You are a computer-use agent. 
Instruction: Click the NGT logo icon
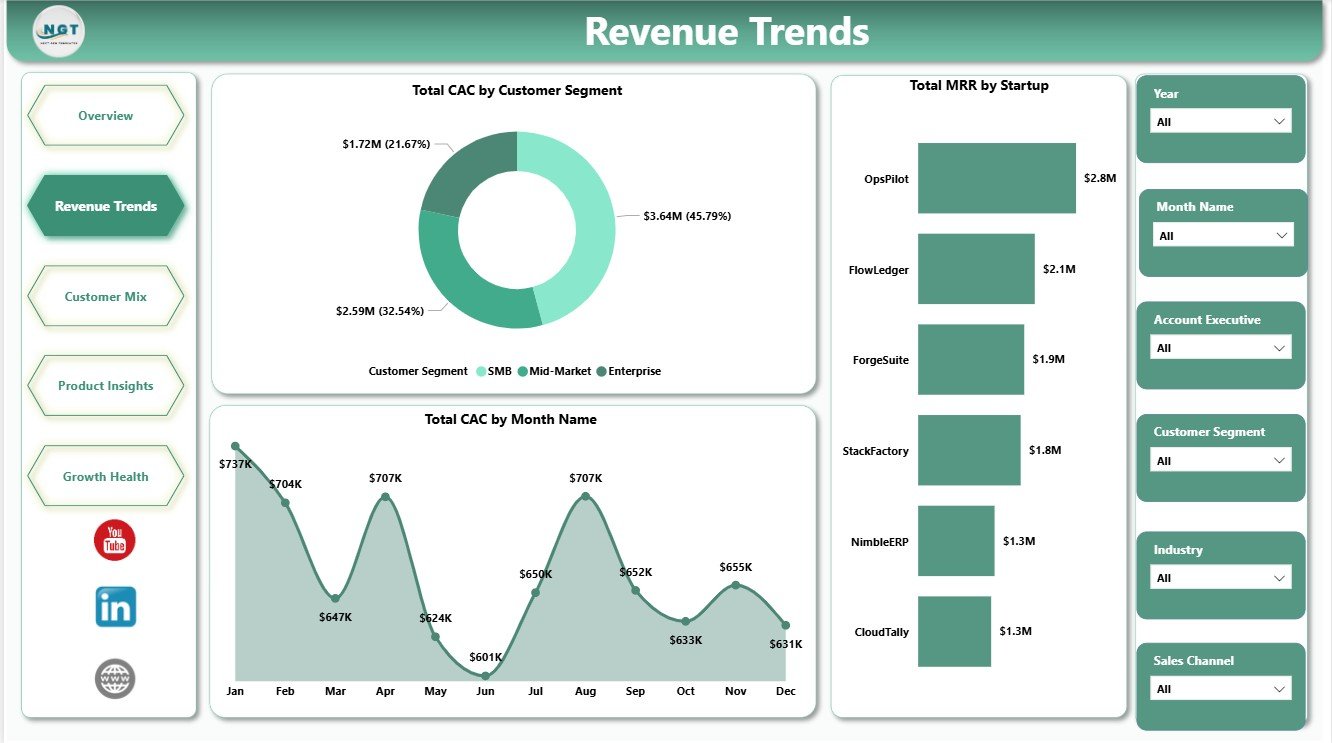pyautogui.click(x=59, y=32)
